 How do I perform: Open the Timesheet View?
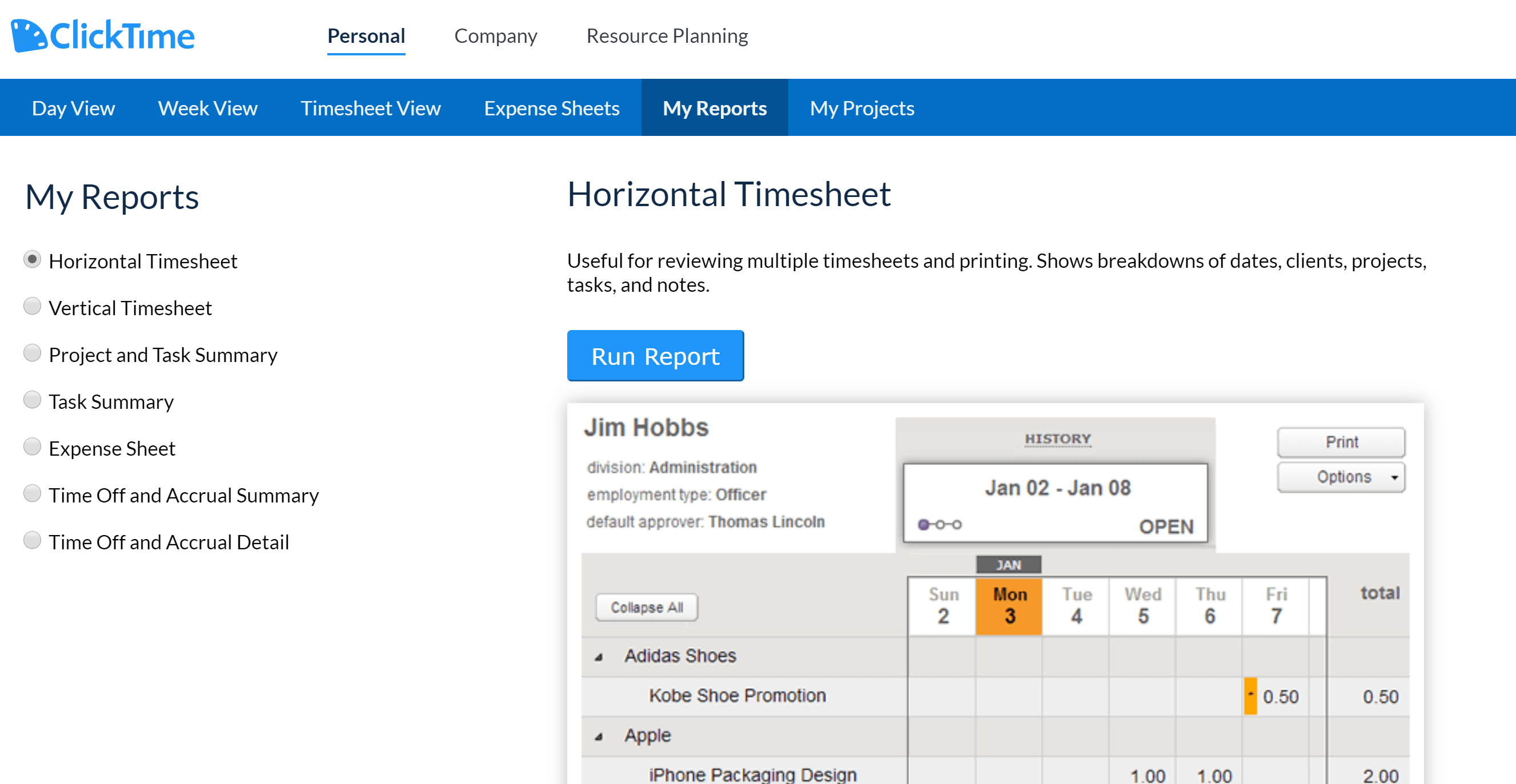371,107
